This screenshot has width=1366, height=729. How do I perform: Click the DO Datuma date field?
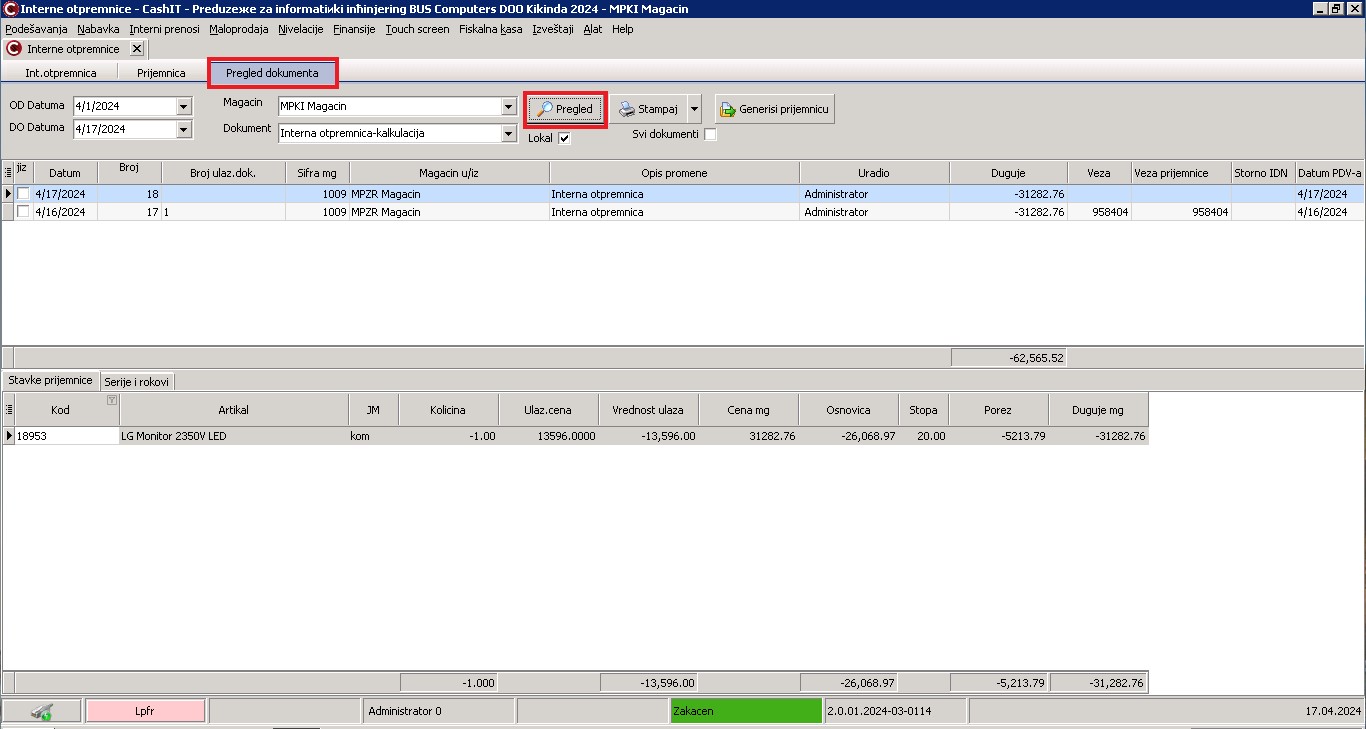[125, 129]
